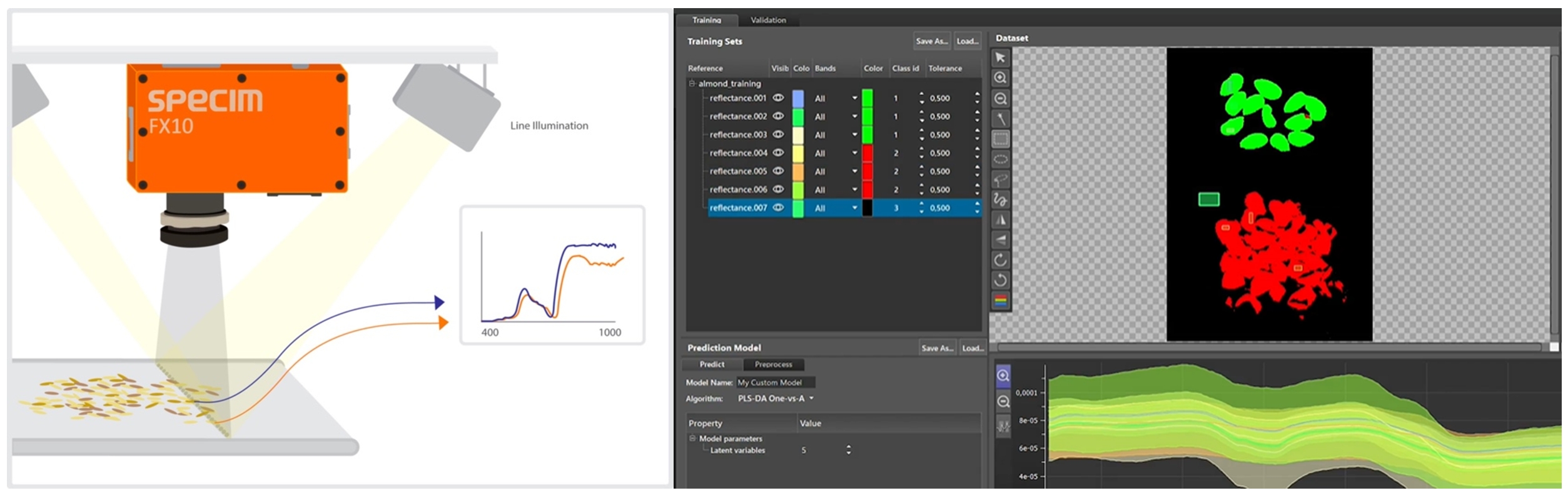1568x493 pixels.
Task: Open the Algorithm PLS-DA dropdown
Action: click(x=776, y=399)
